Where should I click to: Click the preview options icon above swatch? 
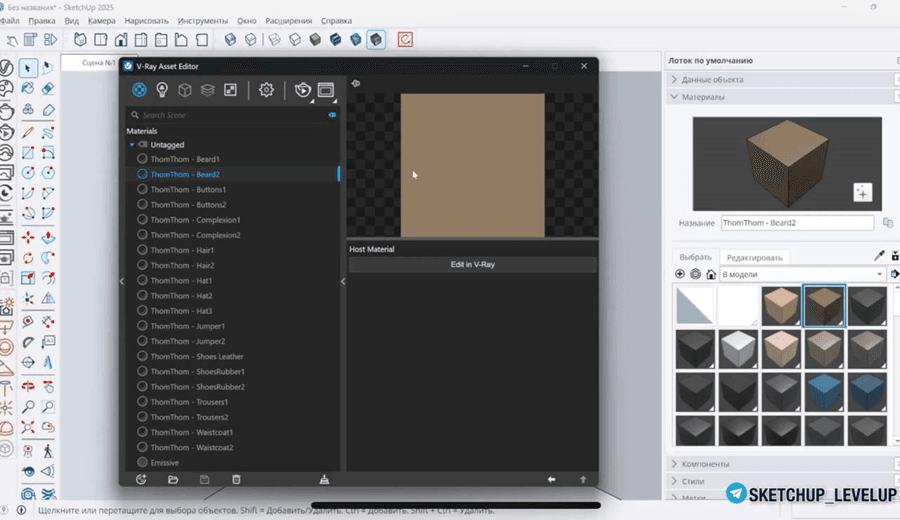(x=356, y=83)
